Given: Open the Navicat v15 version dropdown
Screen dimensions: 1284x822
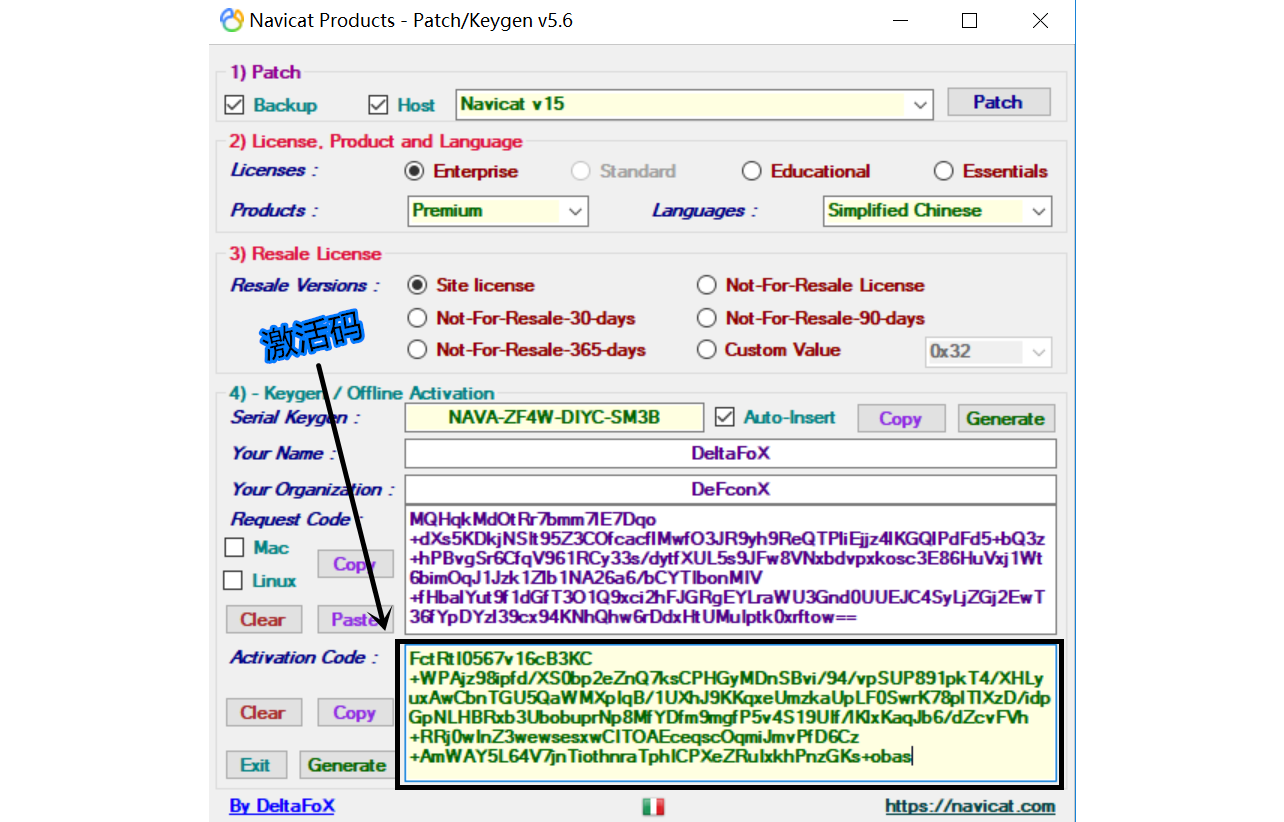Looking at the screenshot, I should [x=694, y=104].
